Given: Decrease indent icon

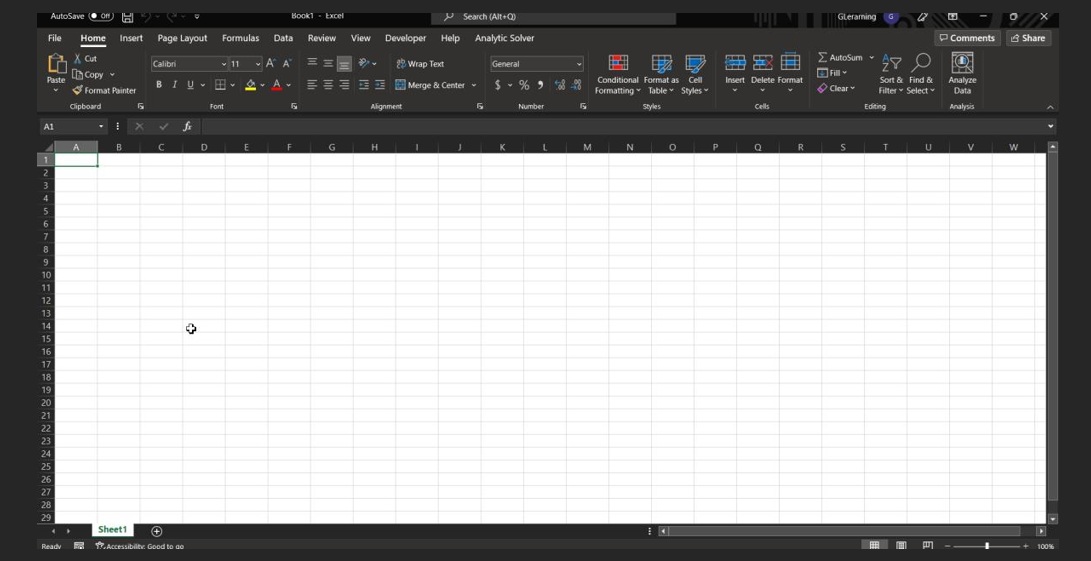Looking at the screenshot, I should [x=364, y=85].
